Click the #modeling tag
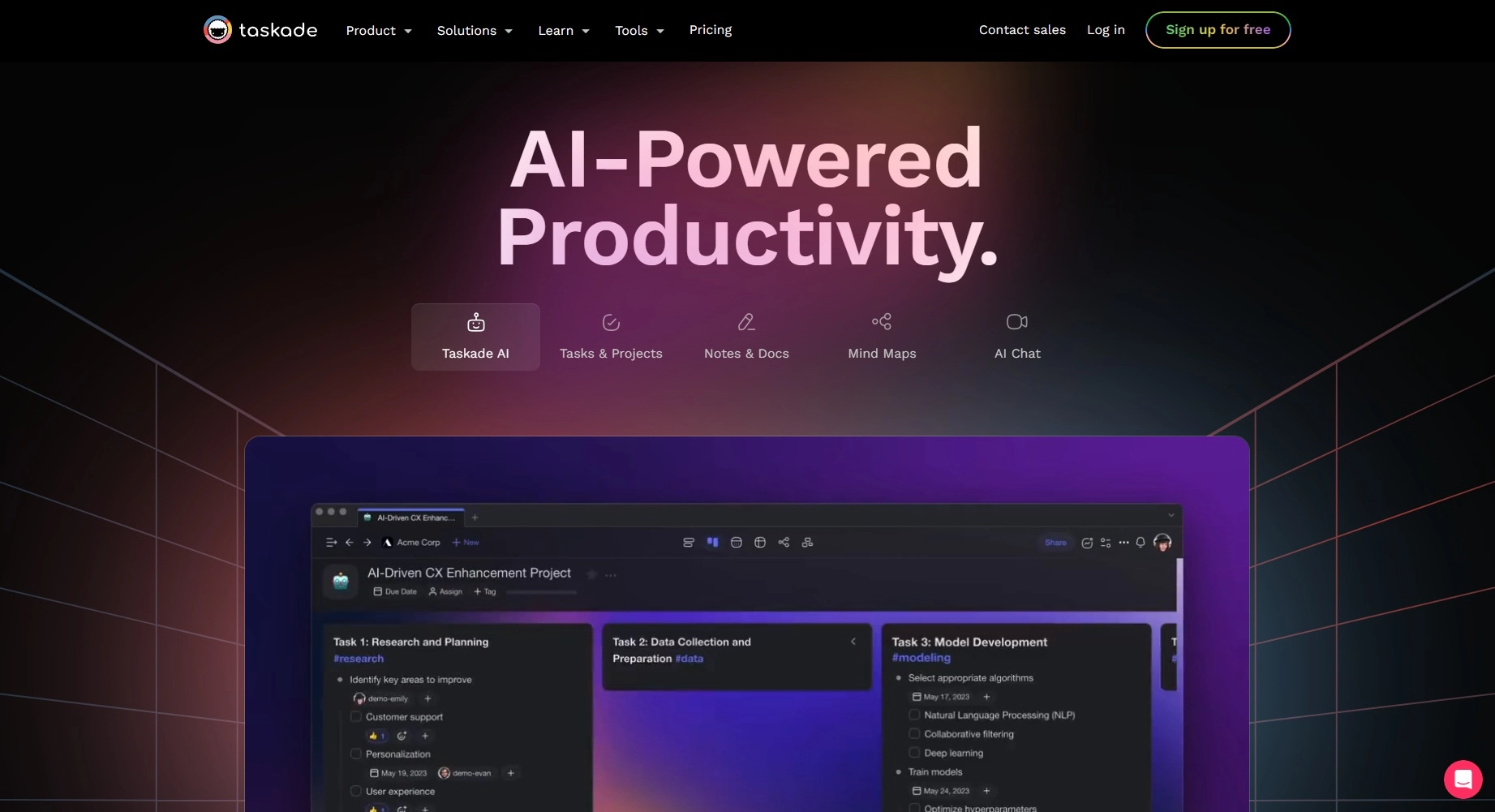Image resolution: width=1495 pixels, height=812 pixels. pos(921,658)
